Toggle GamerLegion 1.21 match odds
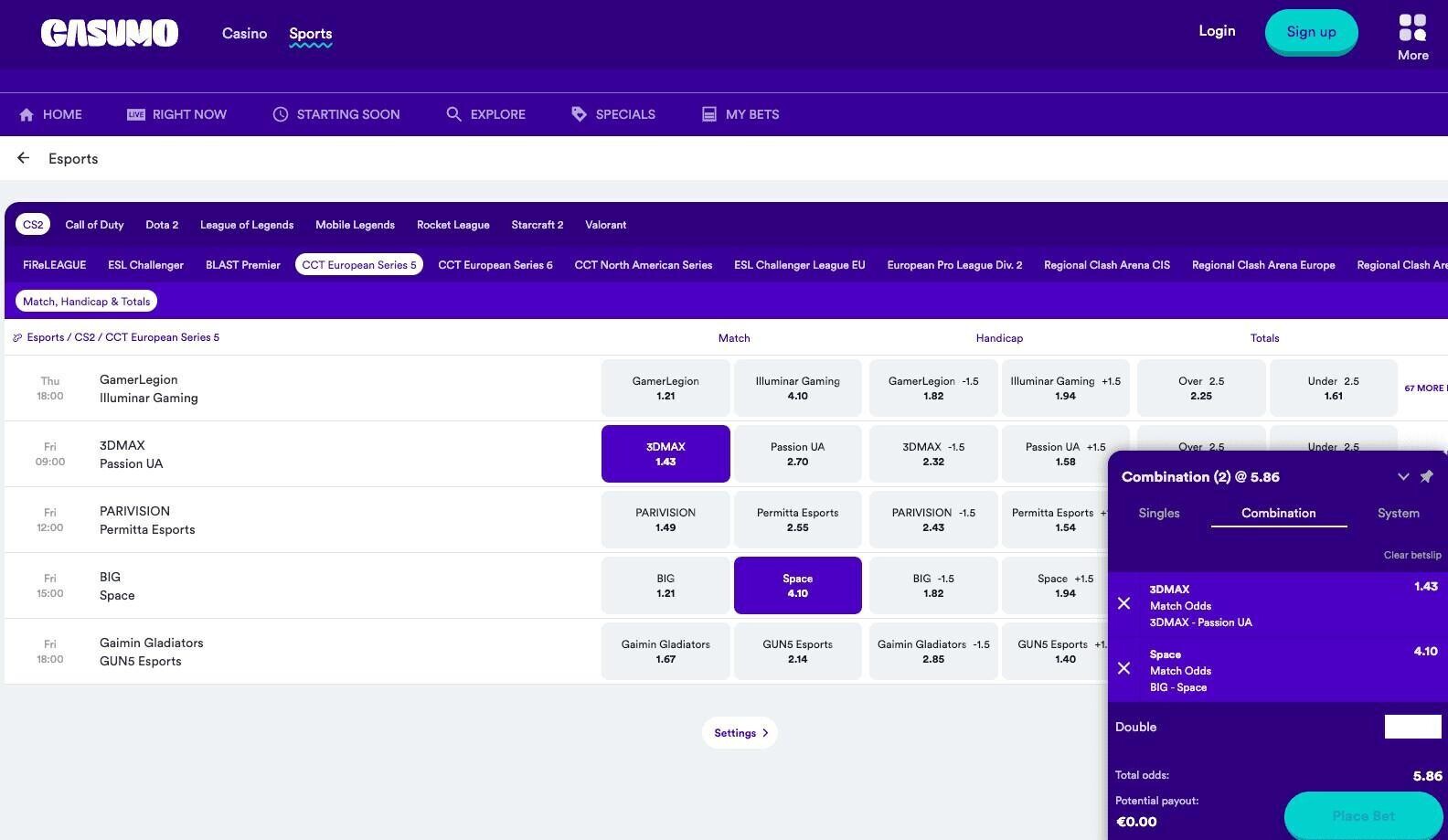This screenshot has width=1448, height=840. click(x=665, y=388)
